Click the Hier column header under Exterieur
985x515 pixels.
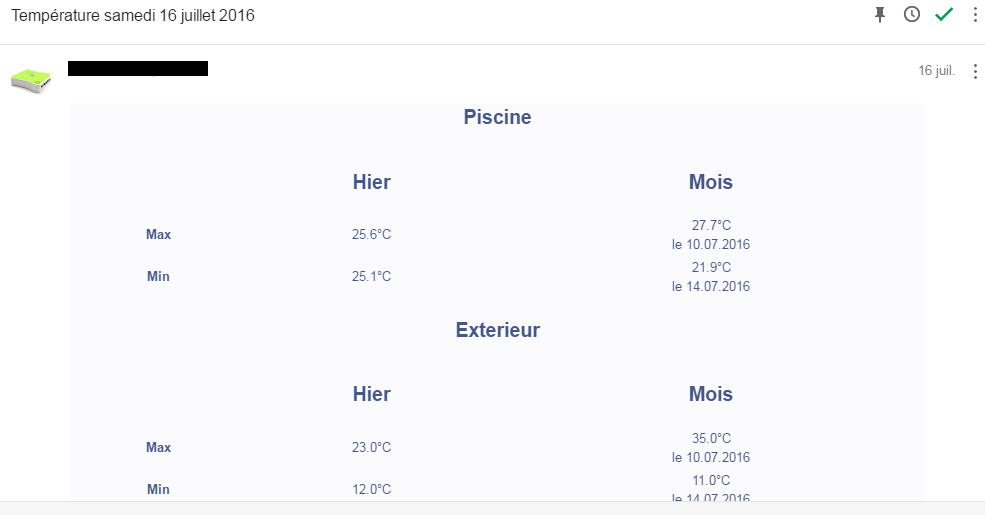pos(371,394)
